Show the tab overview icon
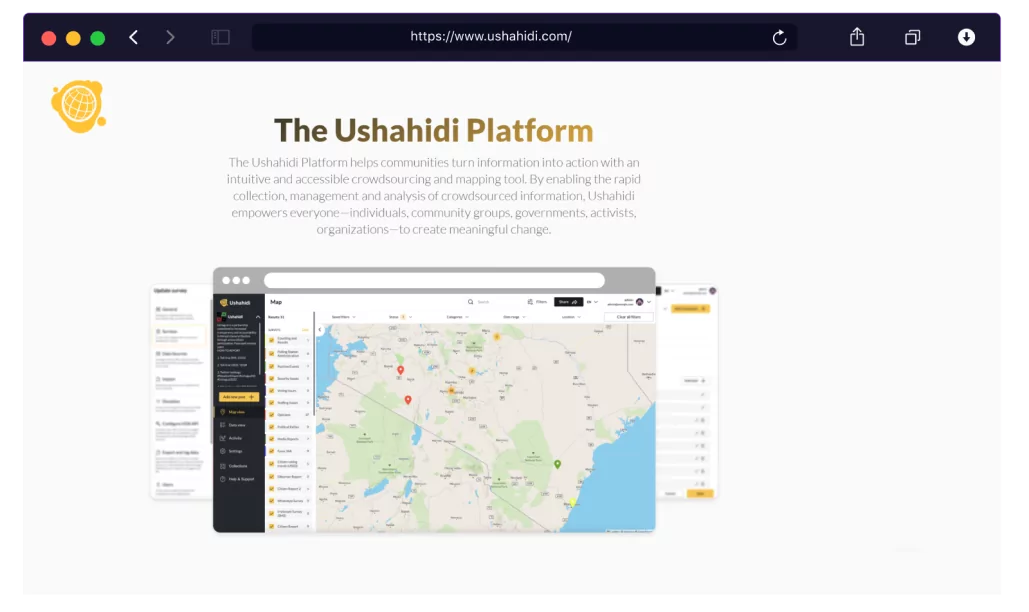Screen dimensions: 1029x612 (x=912, y=37)
